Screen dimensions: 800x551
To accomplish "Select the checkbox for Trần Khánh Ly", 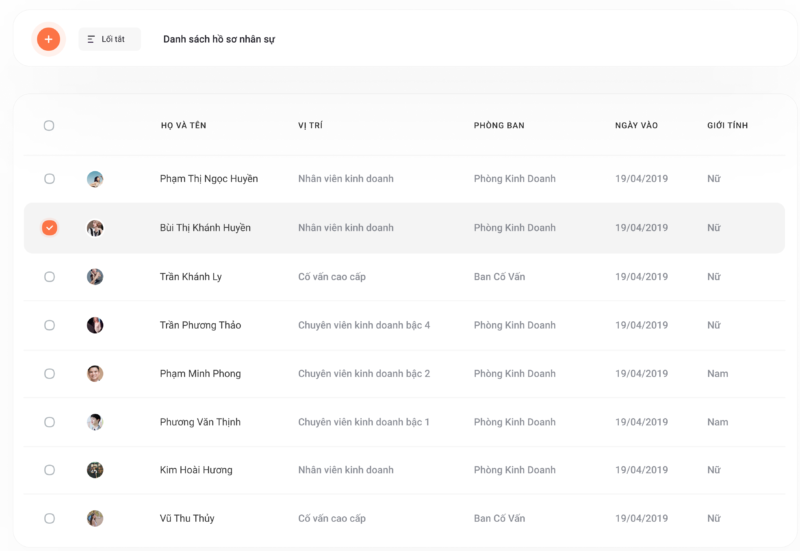I will [x=49, y=277].
